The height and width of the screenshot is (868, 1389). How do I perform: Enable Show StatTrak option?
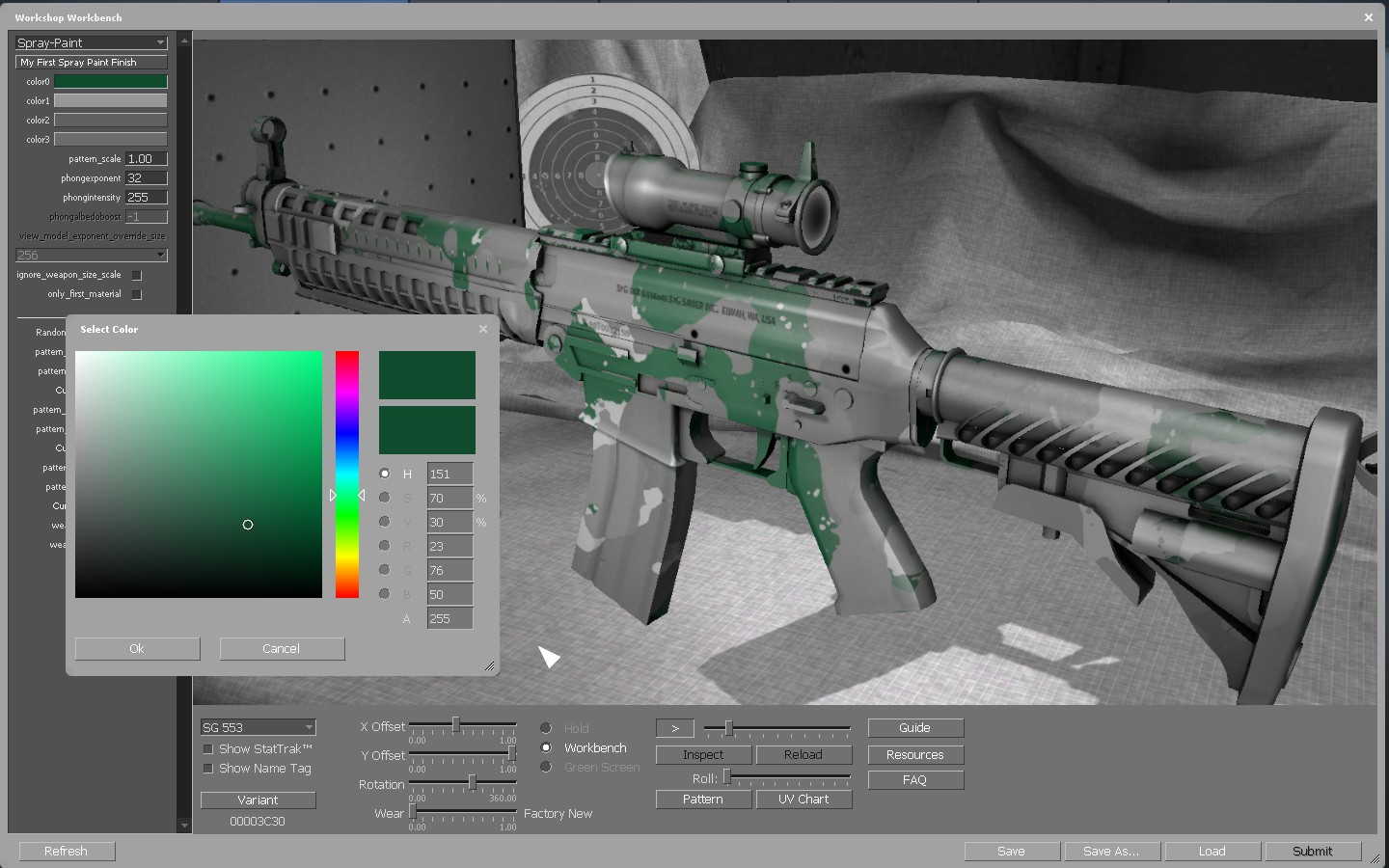207,749
